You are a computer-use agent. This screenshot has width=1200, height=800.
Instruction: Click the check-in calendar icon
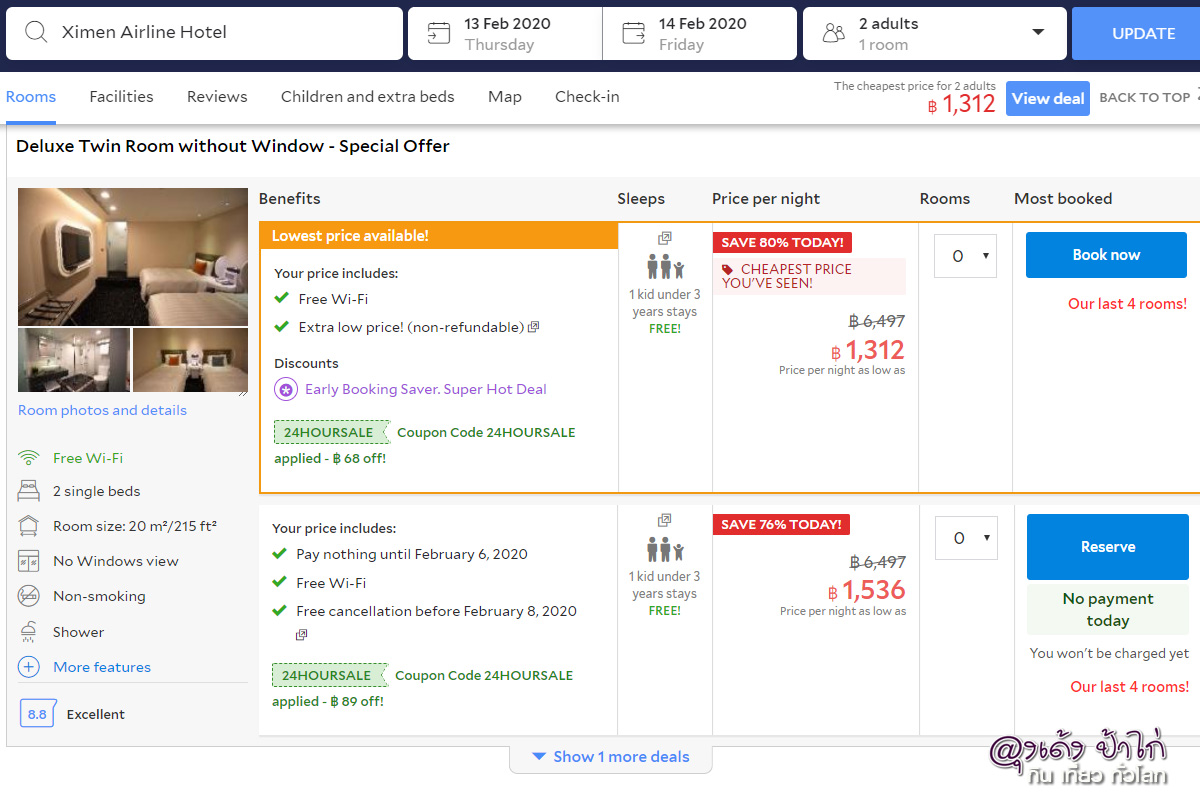tap(438, 33)
